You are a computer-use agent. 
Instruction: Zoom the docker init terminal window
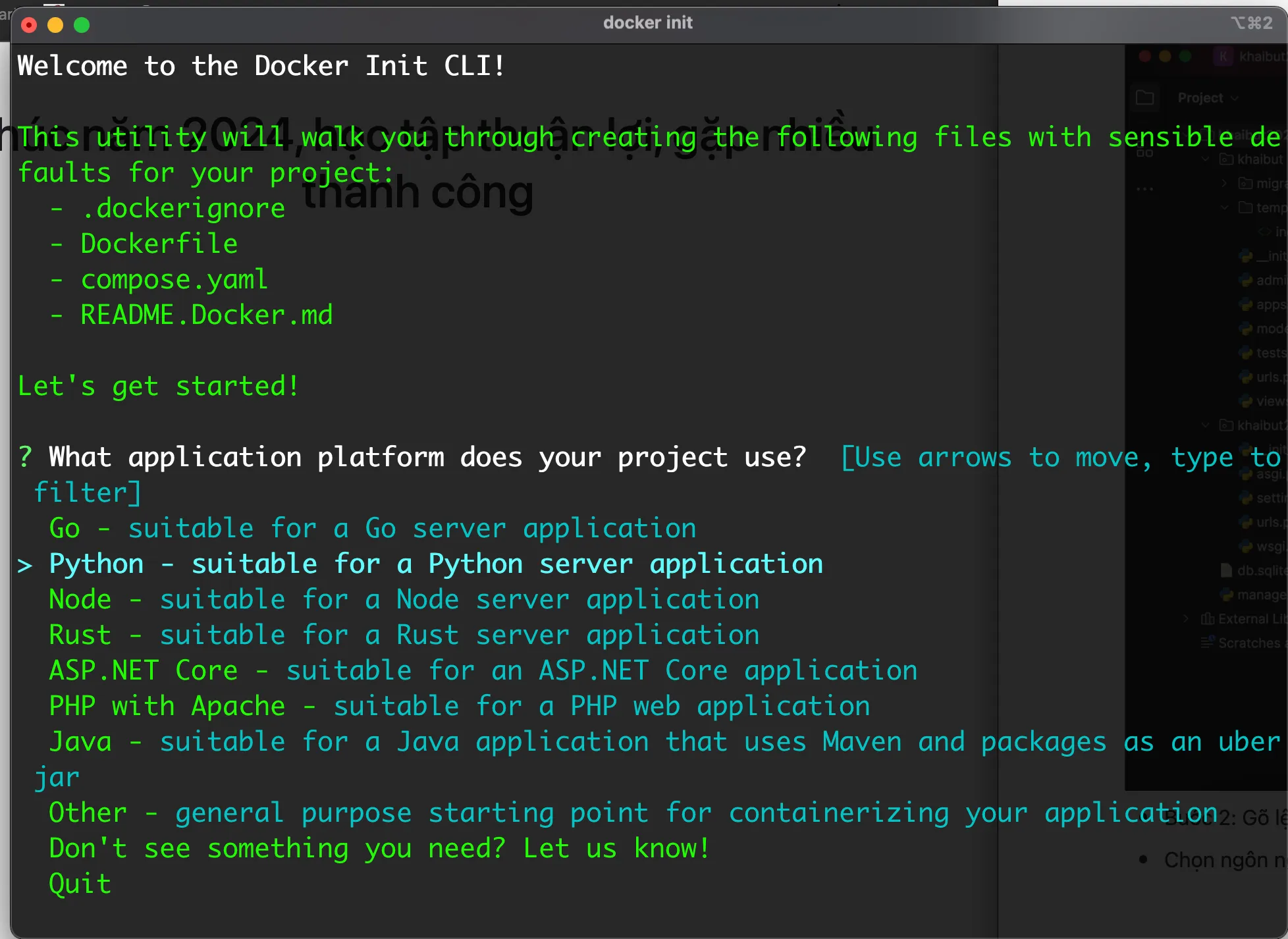tap(82, 25)
